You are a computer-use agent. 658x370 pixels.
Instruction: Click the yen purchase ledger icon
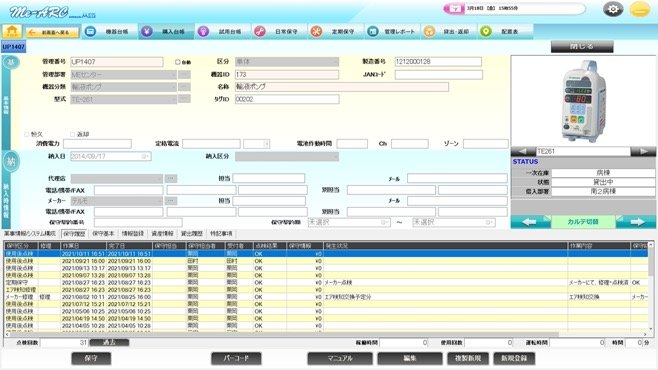coord(146,31)
